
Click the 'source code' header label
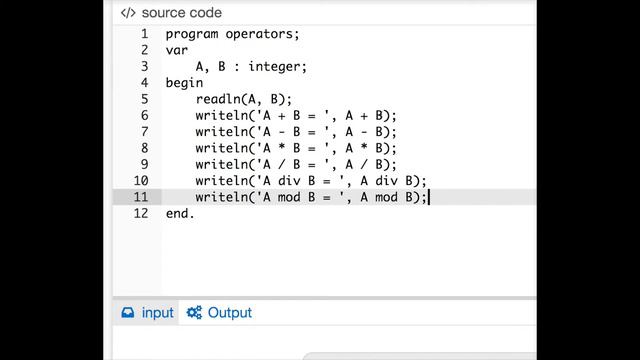coord(182,13)
